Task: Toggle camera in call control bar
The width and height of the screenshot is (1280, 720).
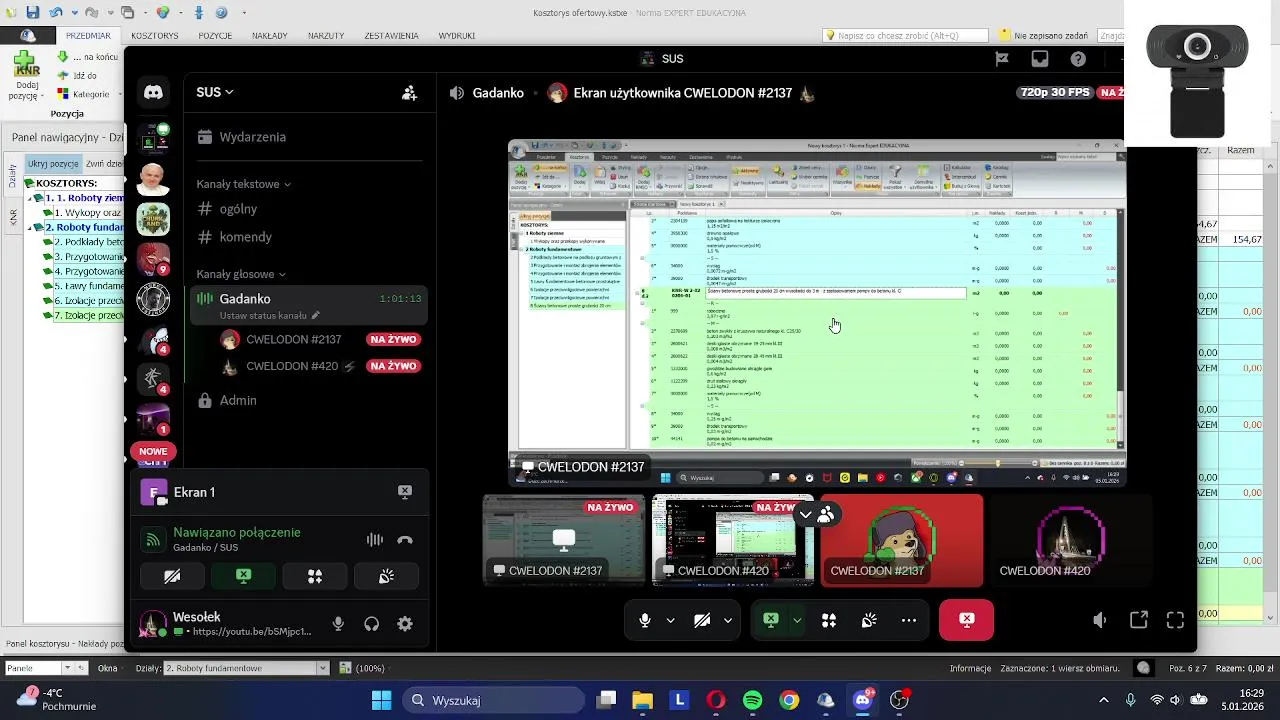Action: [x=702, y=620]
